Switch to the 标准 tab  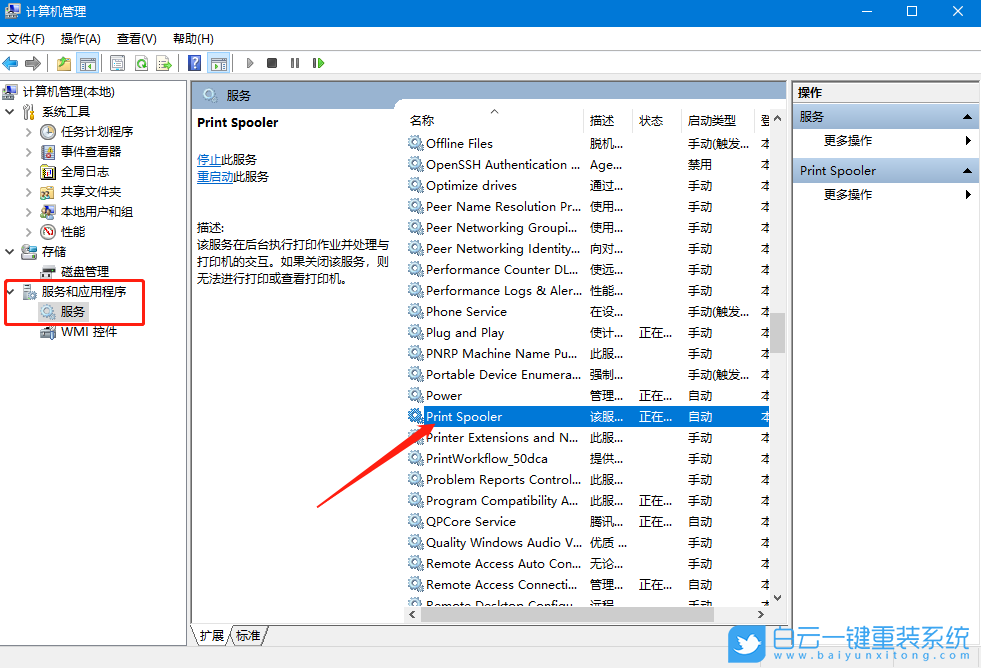coord(248,635)
